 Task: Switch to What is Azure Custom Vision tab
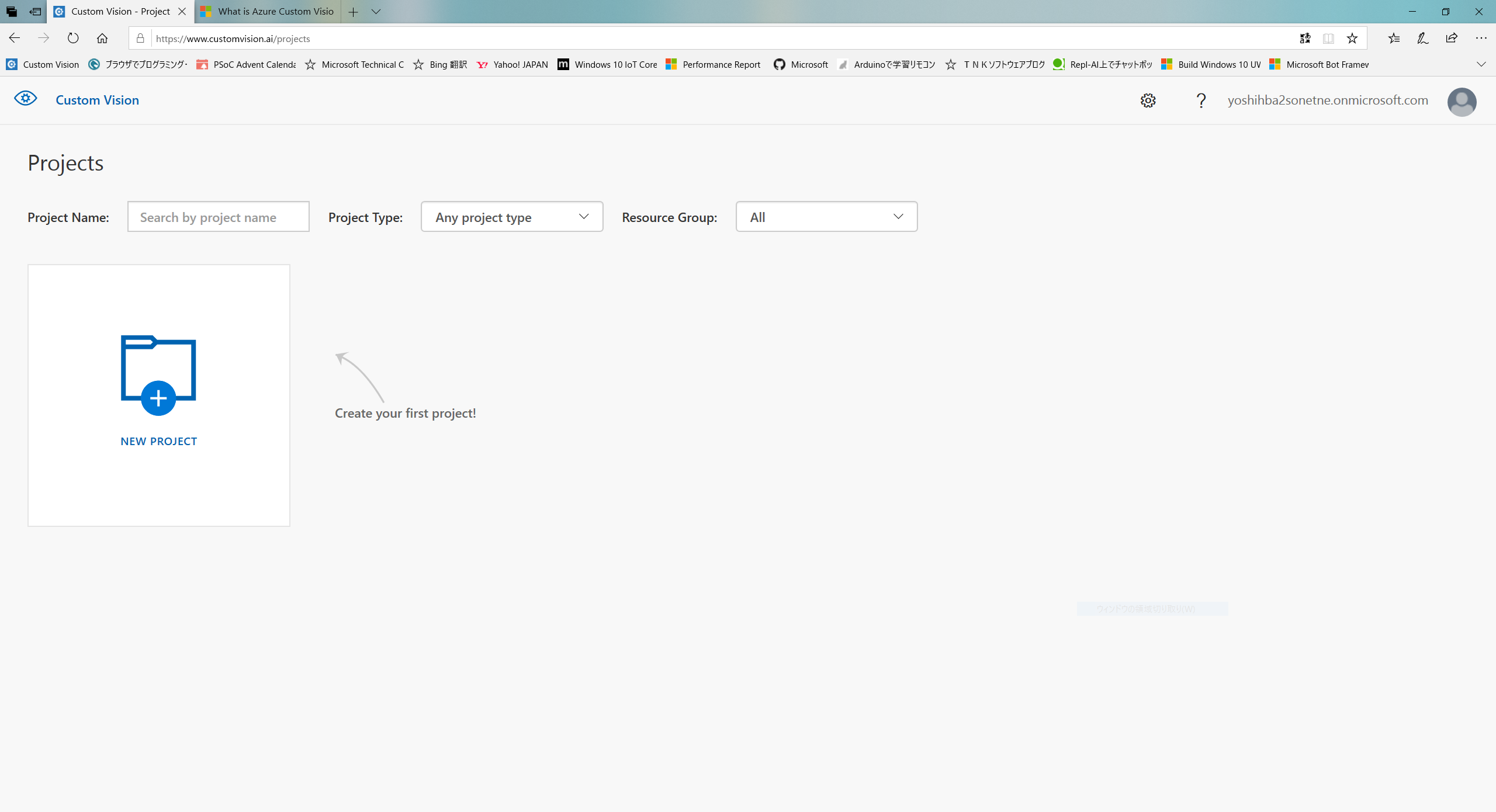pyautogui.click(x=268, y=12)
